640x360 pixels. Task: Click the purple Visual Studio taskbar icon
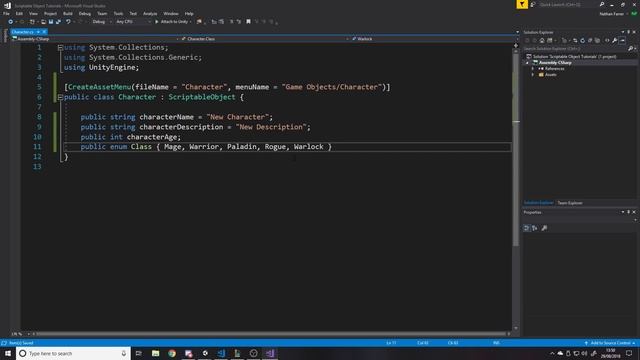(x=270, y=353)
